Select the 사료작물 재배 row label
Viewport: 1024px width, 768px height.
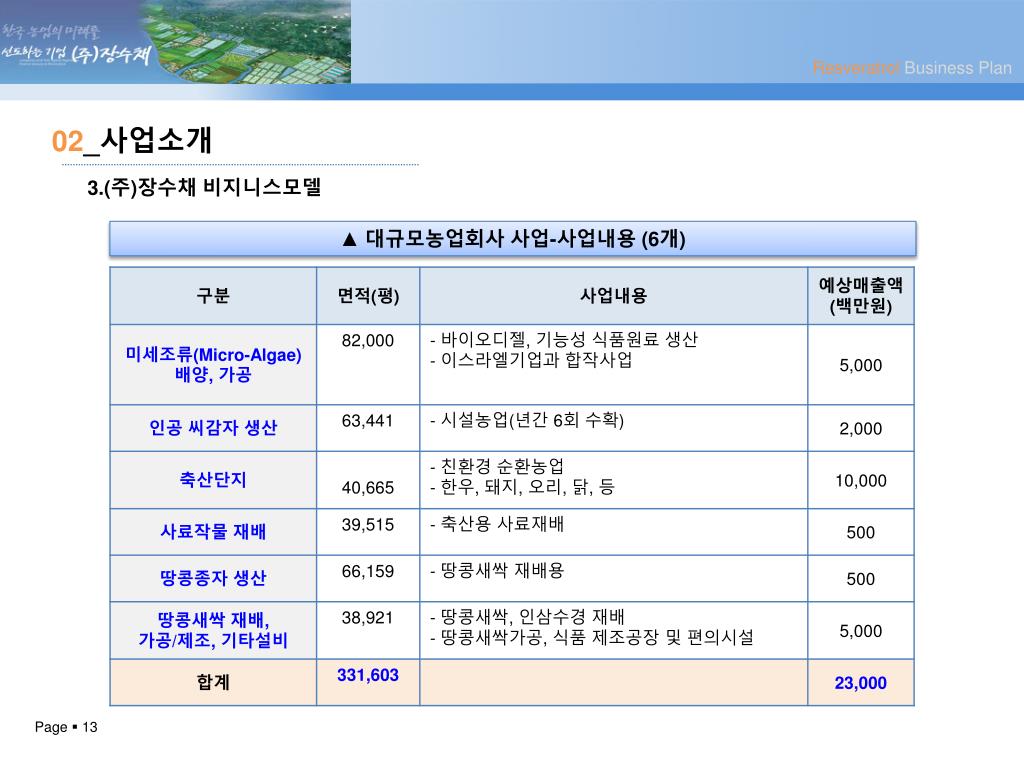[x=213, y=532]
